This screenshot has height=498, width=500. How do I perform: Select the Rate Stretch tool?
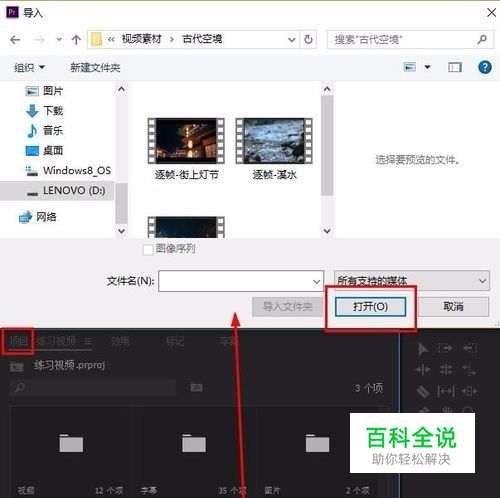[x=470, y=370]
